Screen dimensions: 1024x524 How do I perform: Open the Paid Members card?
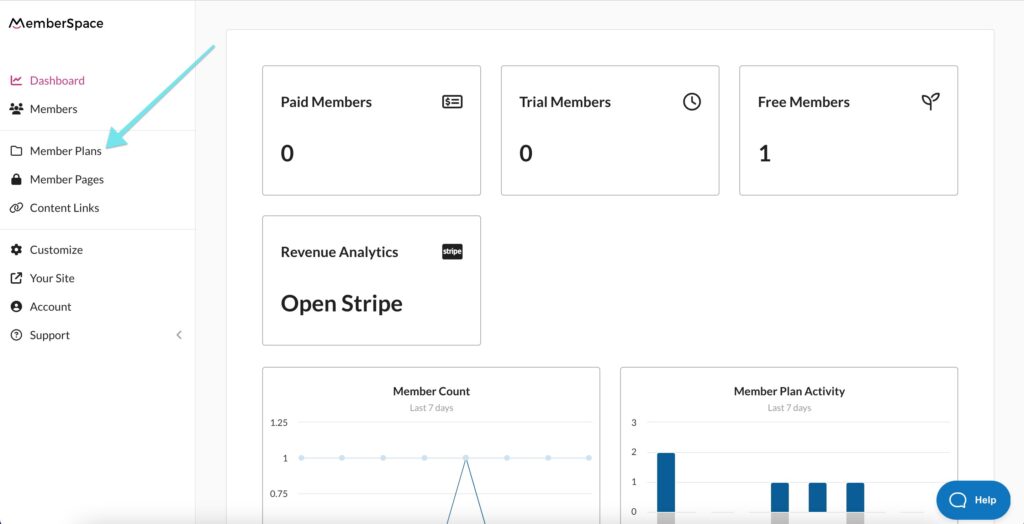tap(372, 130)
